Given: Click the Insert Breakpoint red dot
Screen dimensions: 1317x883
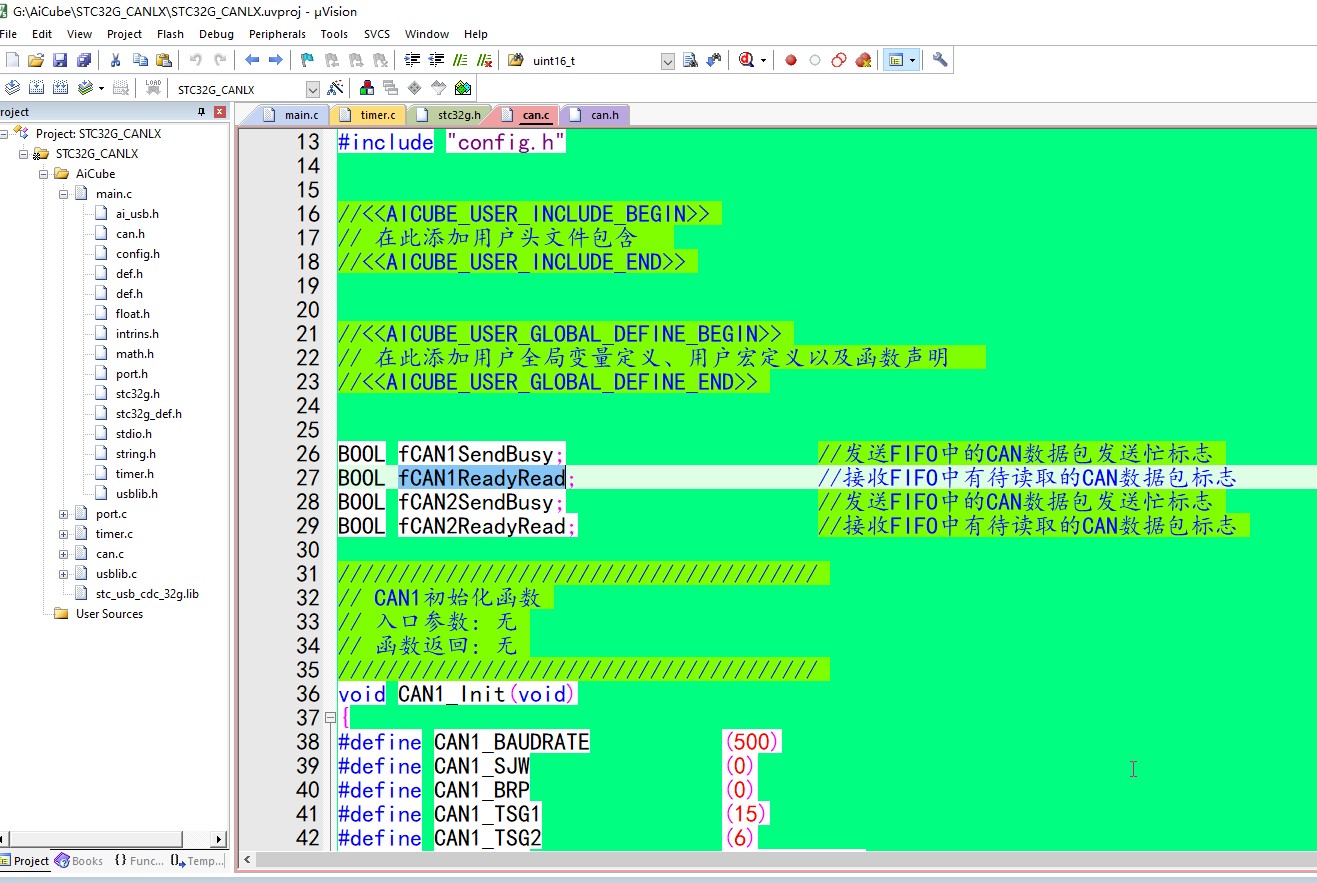Looking at the screenshot, I should [x=791, y=60].
